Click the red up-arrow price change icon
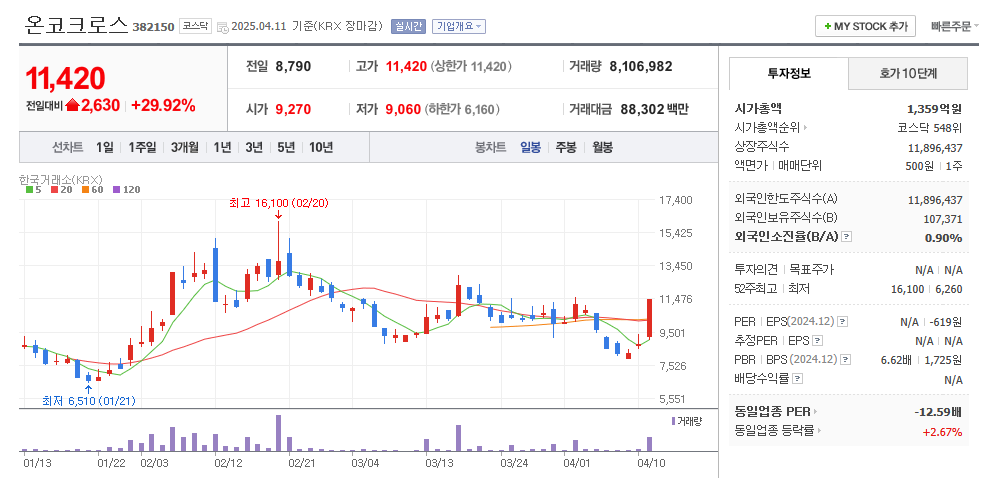Viewport: 989px width, 478px height. tap(72, 105)
